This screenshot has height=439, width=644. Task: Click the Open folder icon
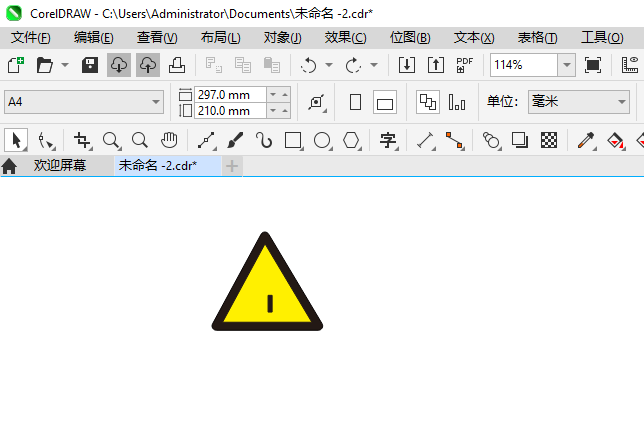coord(45,65)
